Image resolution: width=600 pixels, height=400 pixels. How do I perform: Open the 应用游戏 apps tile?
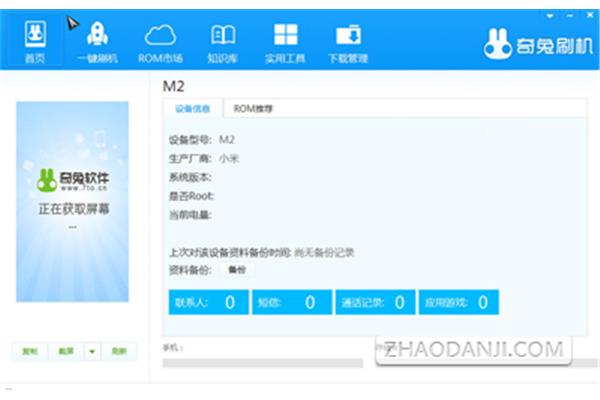(459, 302)
